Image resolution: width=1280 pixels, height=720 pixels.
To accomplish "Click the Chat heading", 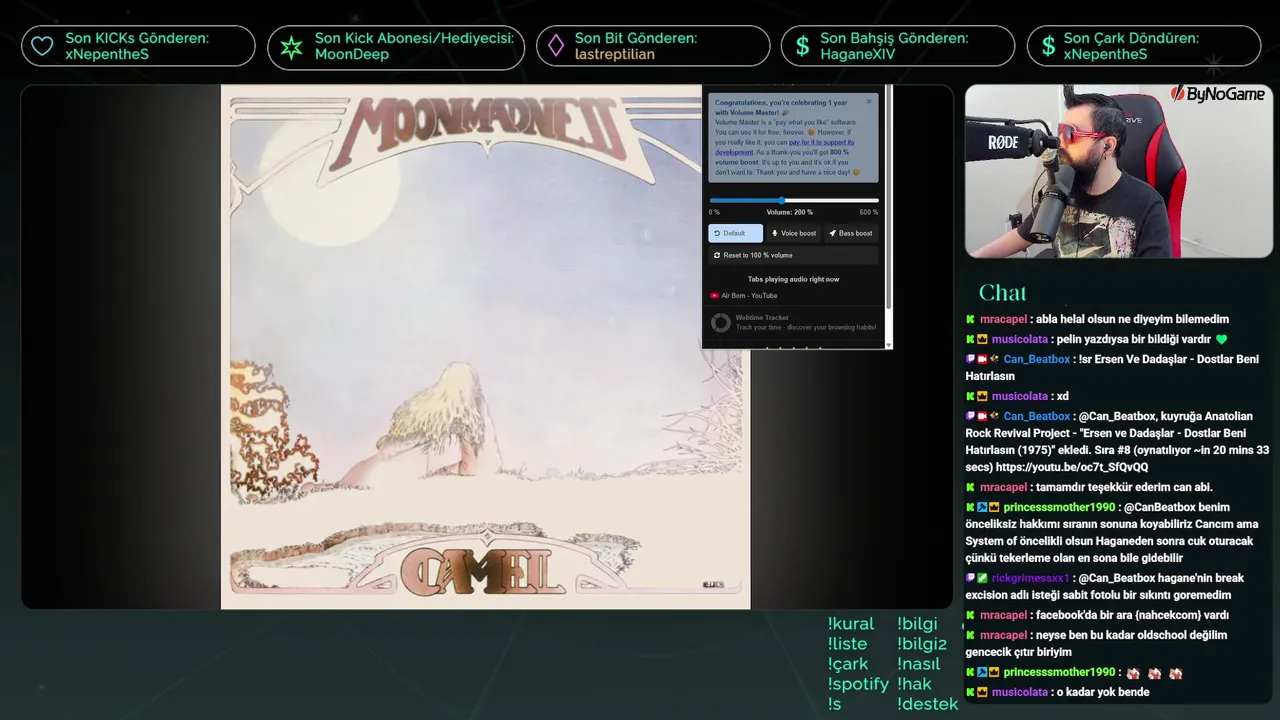I will (x=1002, y=292).
